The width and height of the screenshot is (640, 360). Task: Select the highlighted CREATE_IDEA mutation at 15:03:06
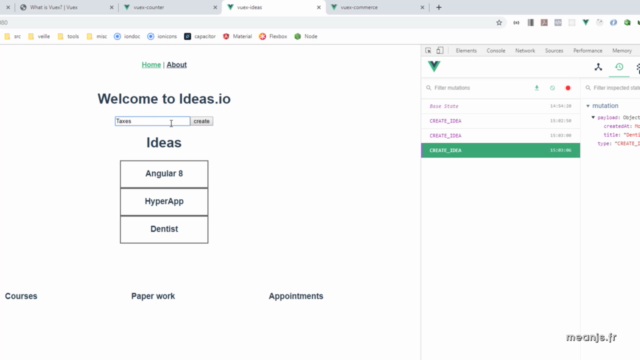point(500,150)
